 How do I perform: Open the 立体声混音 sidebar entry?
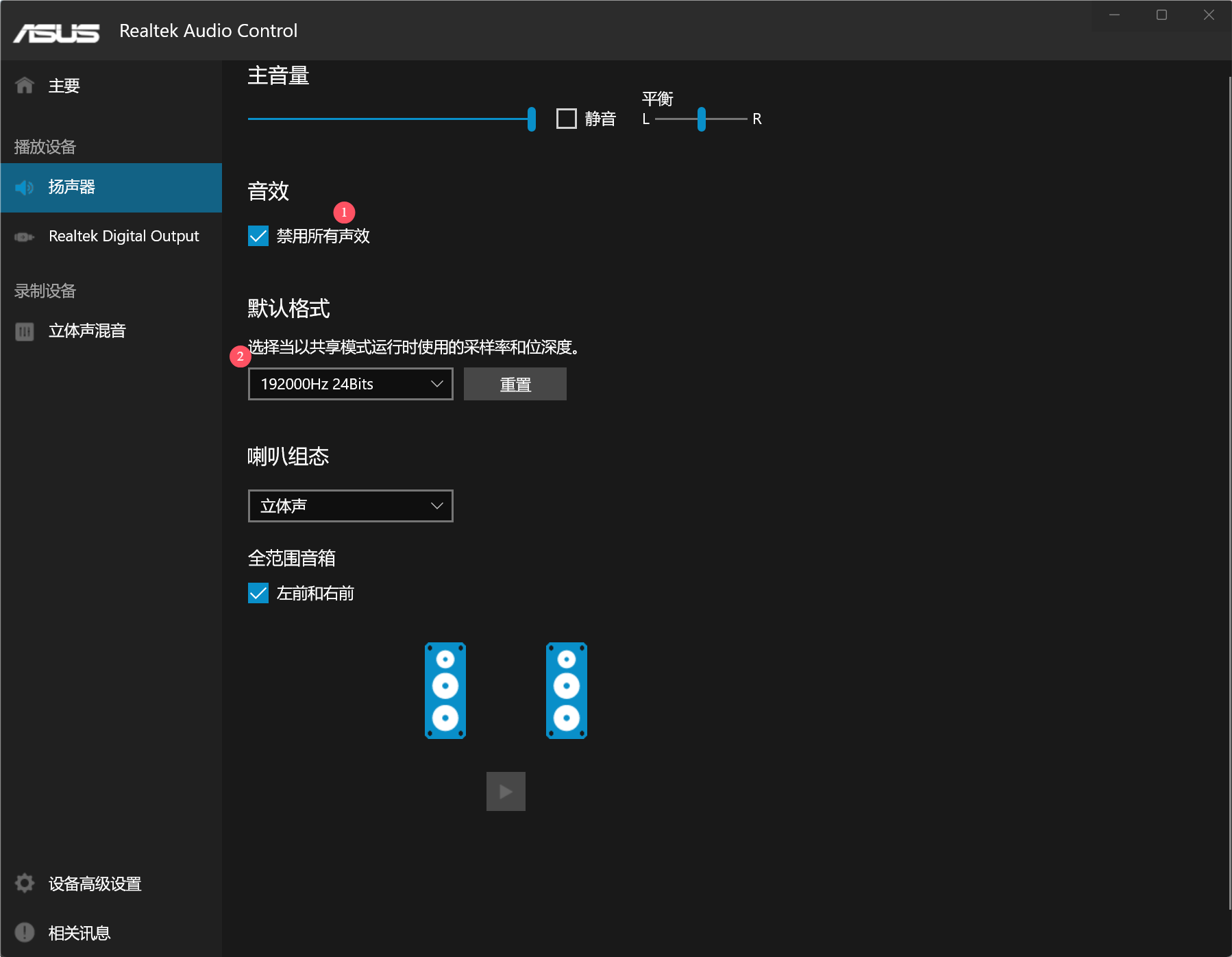(x=87, y=331)
